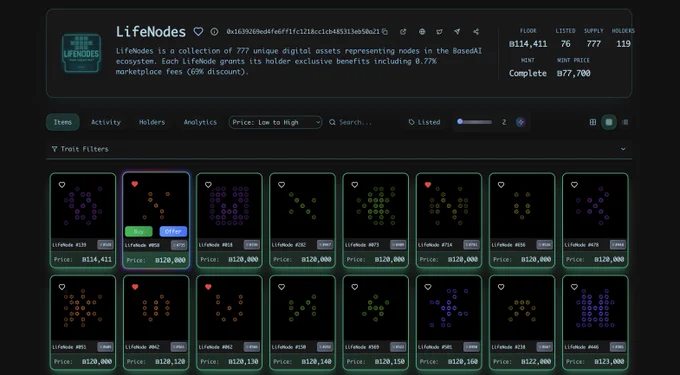Open Trait Filters label with funnel
The image size is (680, 375).
80,149
